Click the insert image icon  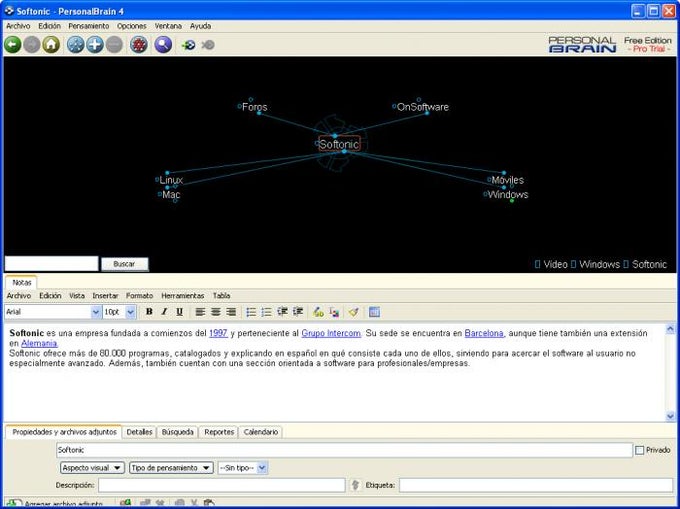click(x=334, y=312)
